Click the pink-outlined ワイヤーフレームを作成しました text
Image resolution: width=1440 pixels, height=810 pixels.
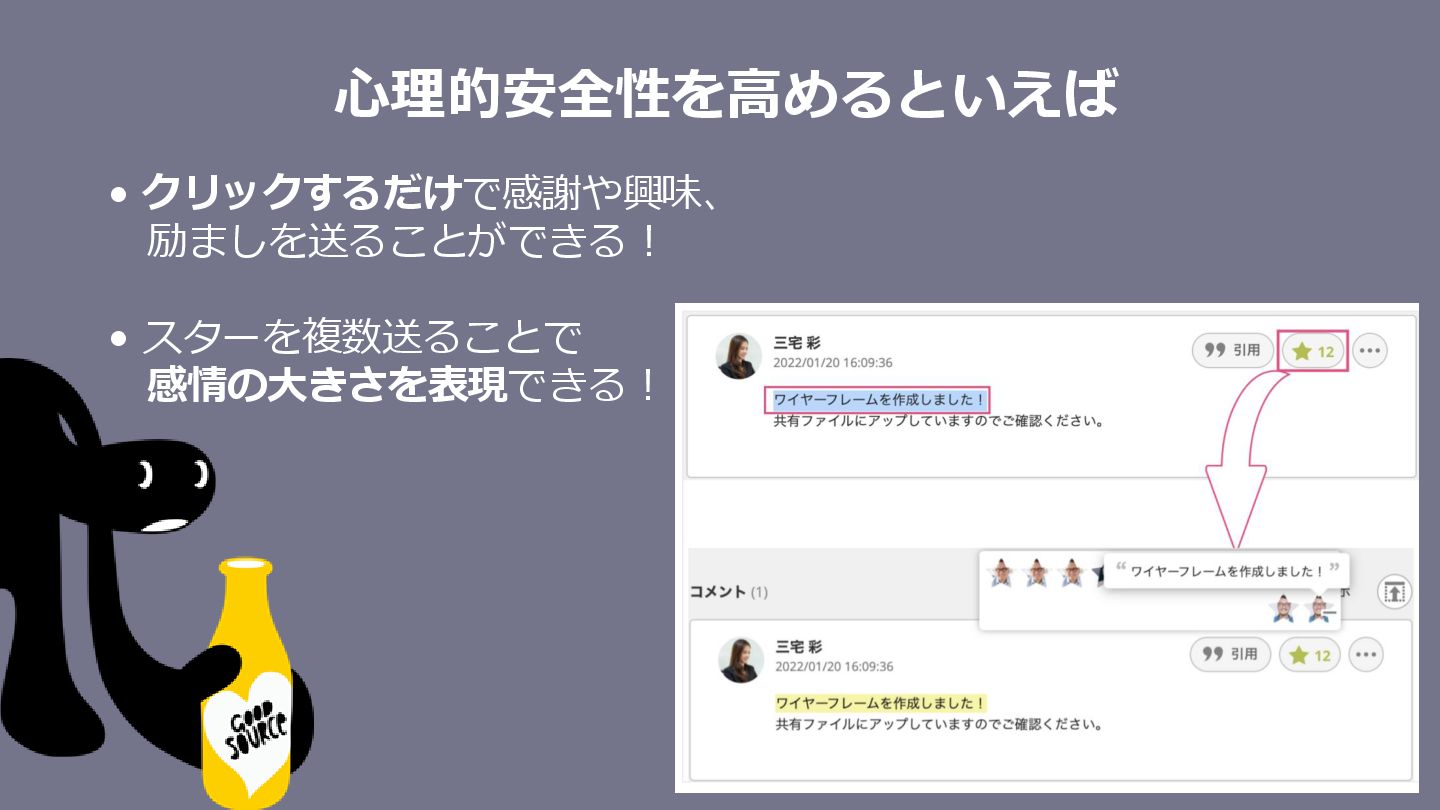pyautogui.click(x=879, y=400)
